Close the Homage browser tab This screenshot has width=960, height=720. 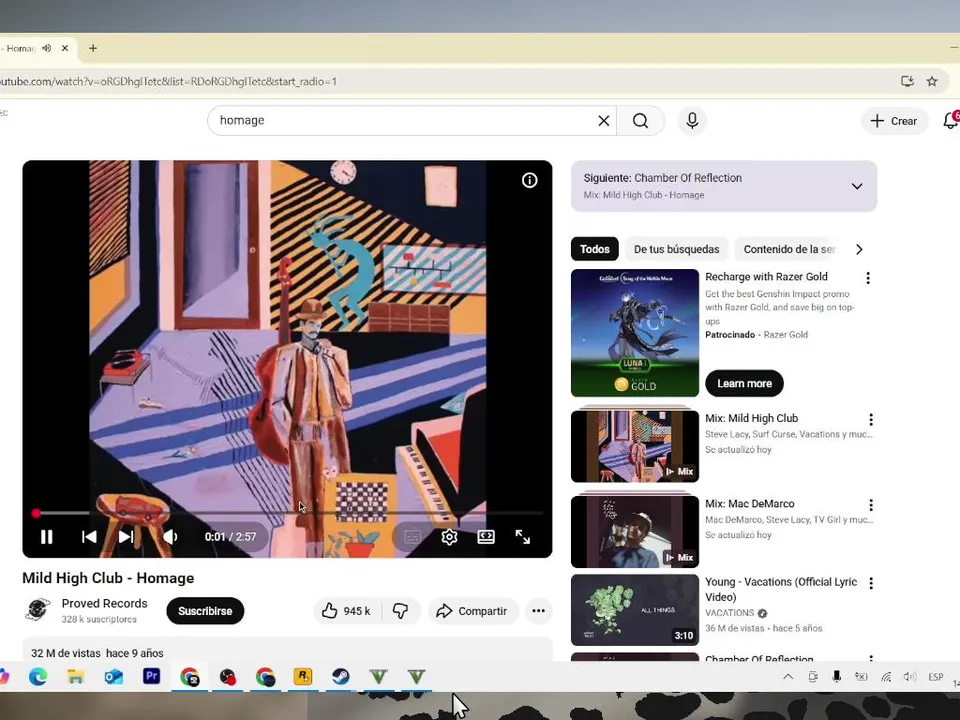[x=65, y=48]
